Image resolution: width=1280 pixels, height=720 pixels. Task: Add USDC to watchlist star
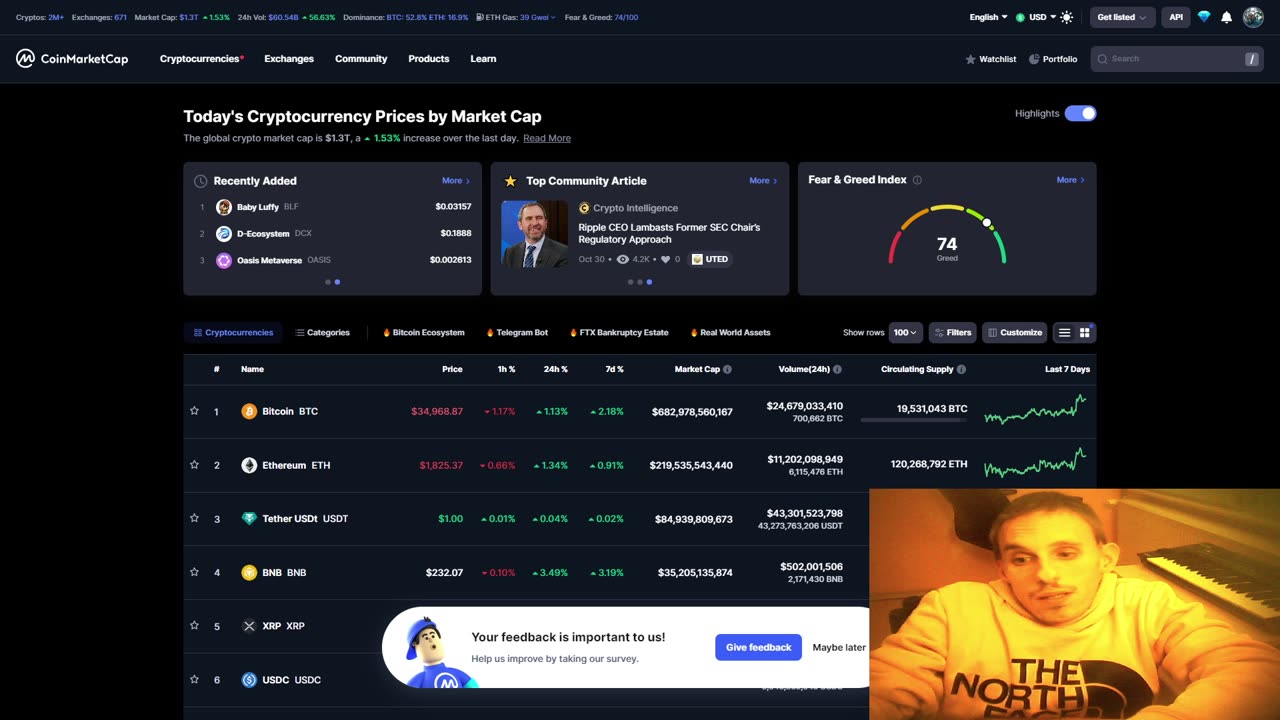[x=194, y=679]
